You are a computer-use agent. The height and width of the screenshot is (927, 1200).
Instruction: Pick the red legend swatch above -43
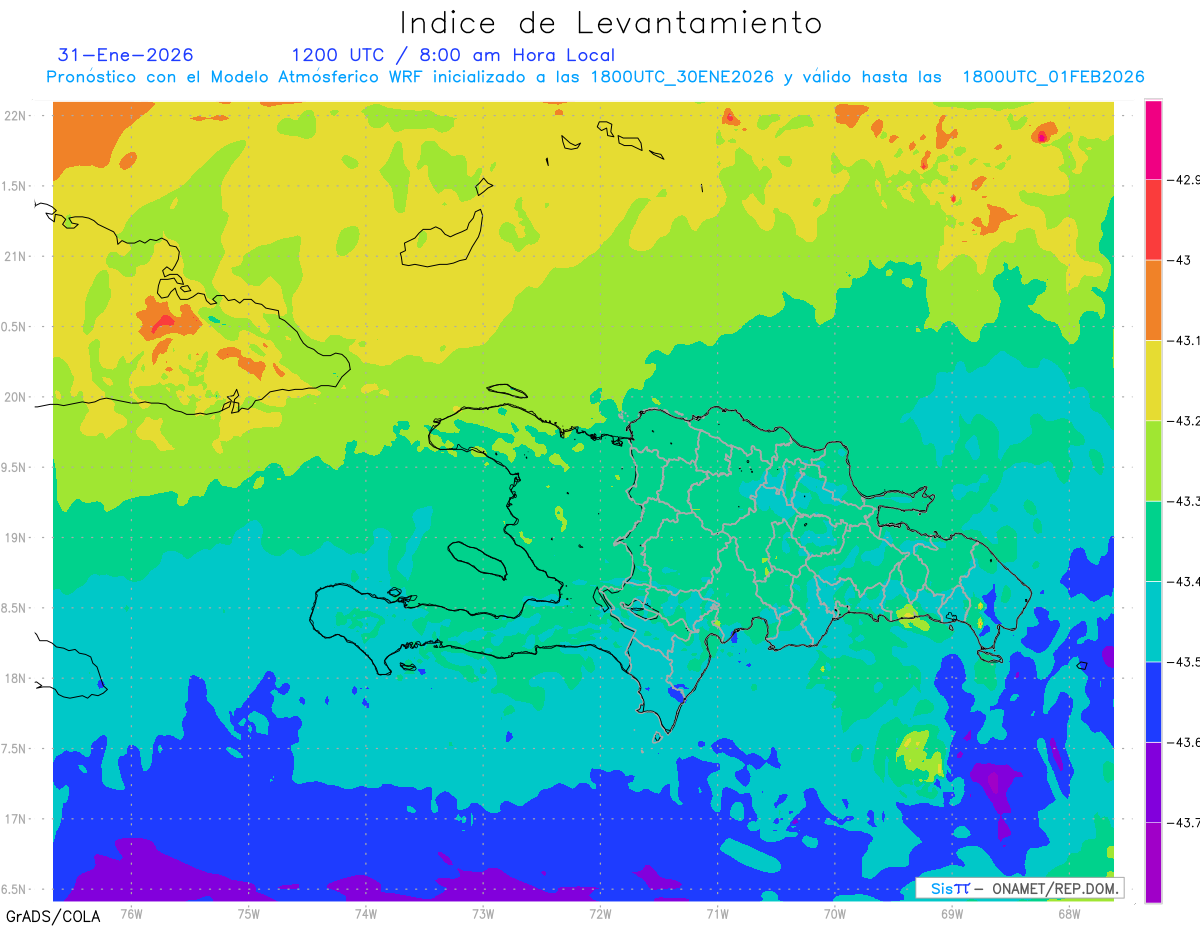point(1153,220)
